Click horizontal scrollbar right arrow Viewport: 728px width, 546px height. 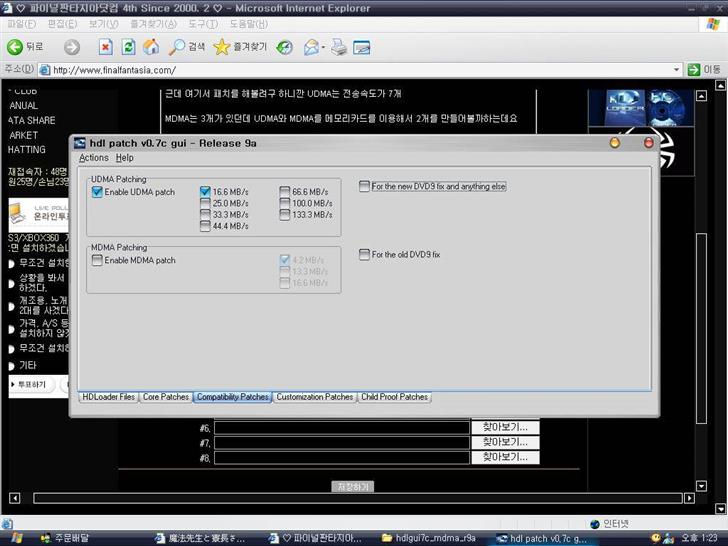689,498
